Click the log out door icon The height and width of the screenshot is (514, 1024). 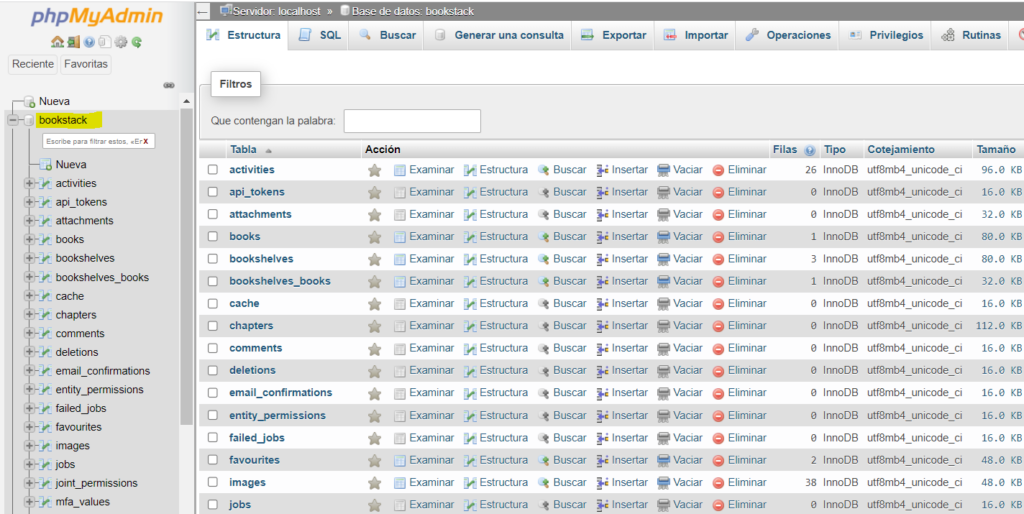click(x=73, y=42)
